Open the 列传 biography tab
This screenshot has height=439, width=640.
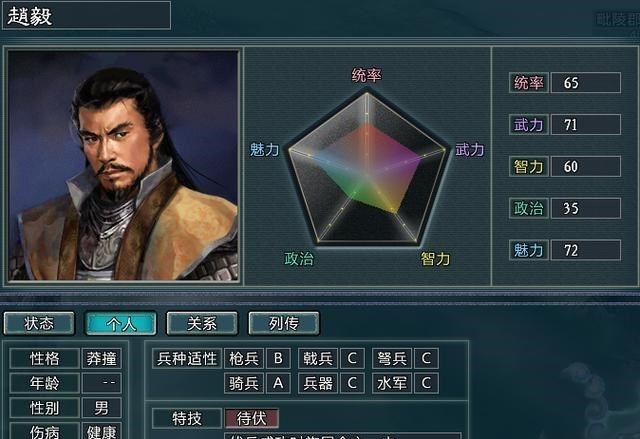(284, 323)
